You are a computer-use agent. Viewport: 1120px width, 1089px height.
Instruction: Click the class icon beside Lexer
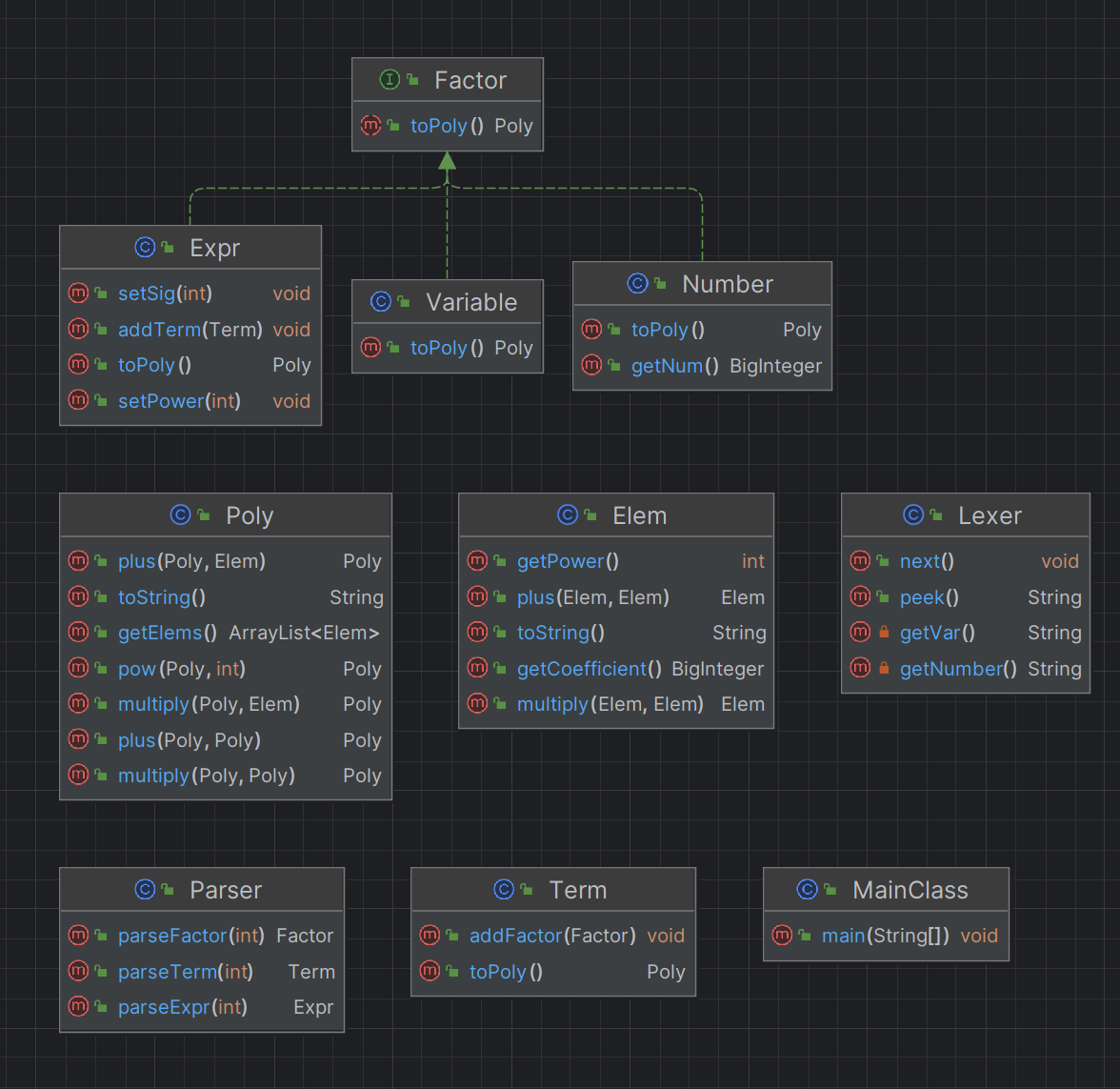click(x=913, y=514)
